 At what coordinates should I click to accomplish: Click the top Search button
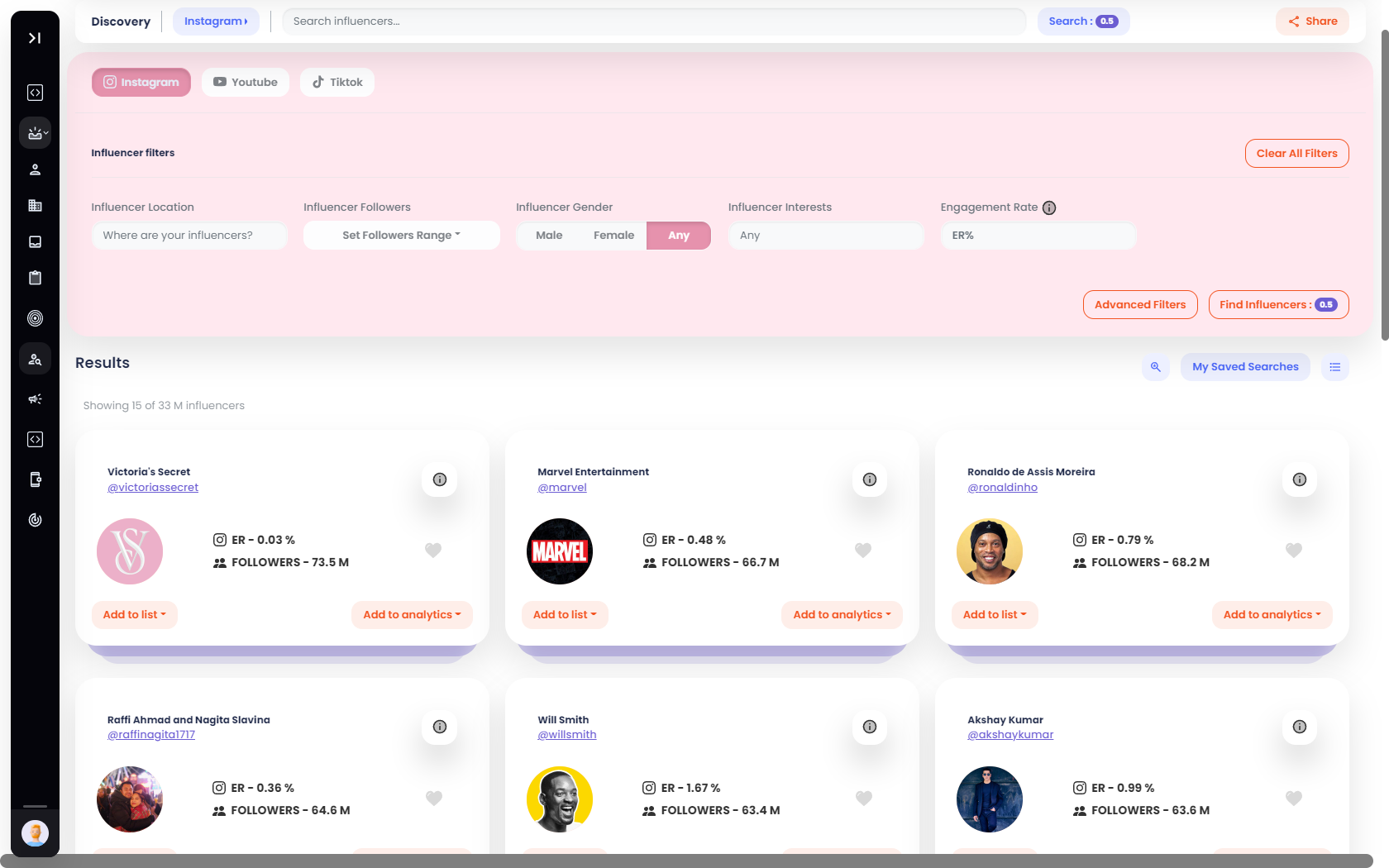pyautogui.click(x=1083, y=21)
